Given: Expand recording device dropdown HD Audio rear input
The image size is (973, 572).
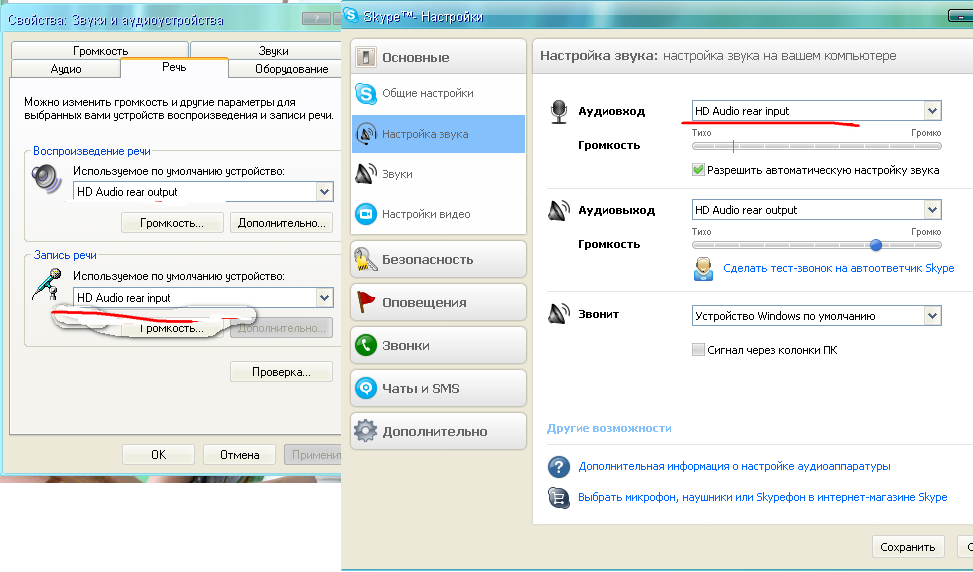Looking at the screenshot, I should [324, 298].
